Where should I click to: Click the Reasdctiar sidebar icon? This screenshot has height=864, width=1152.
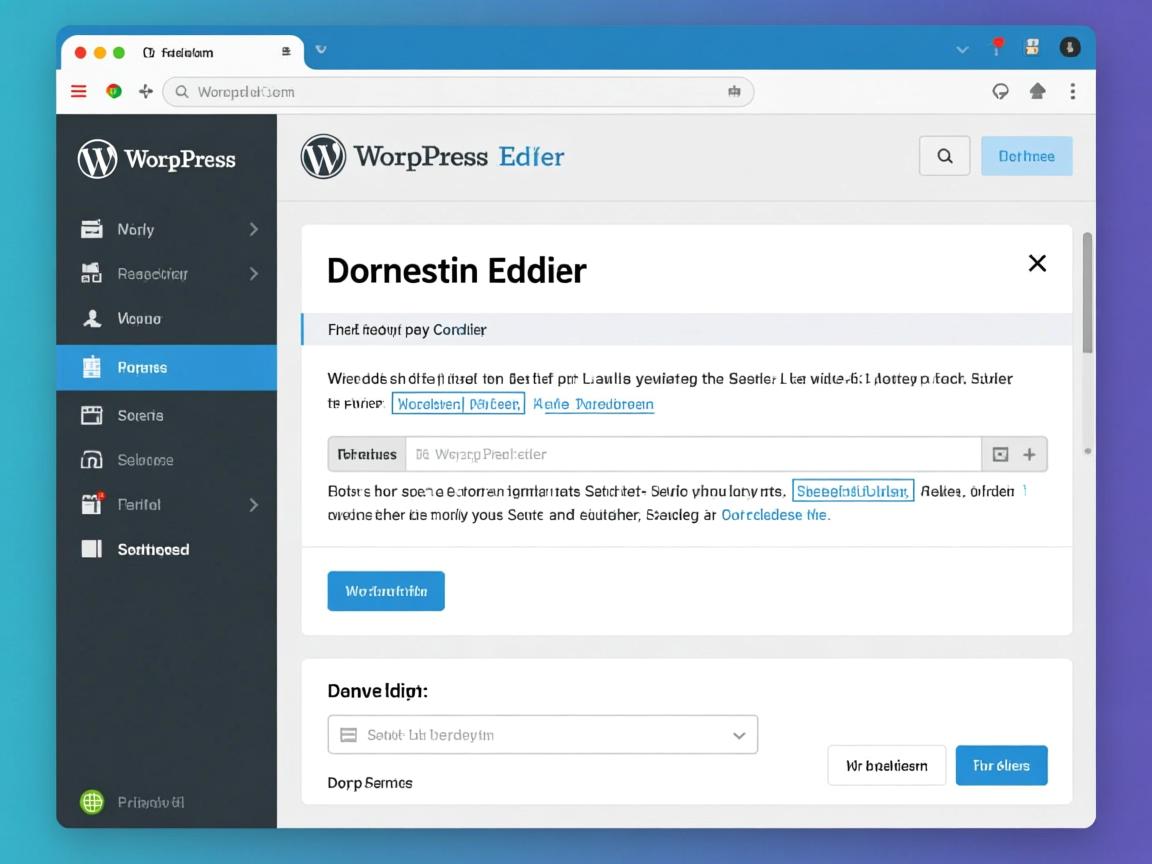pyautogui.click(x=91, y=273)
